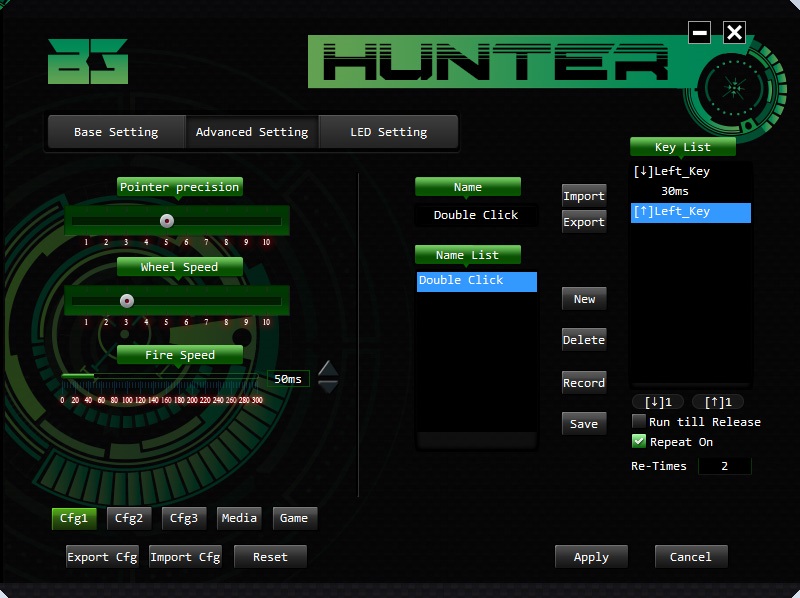Open the Base Setting tab
Screen dimensions: 800x598
point(116,132)
